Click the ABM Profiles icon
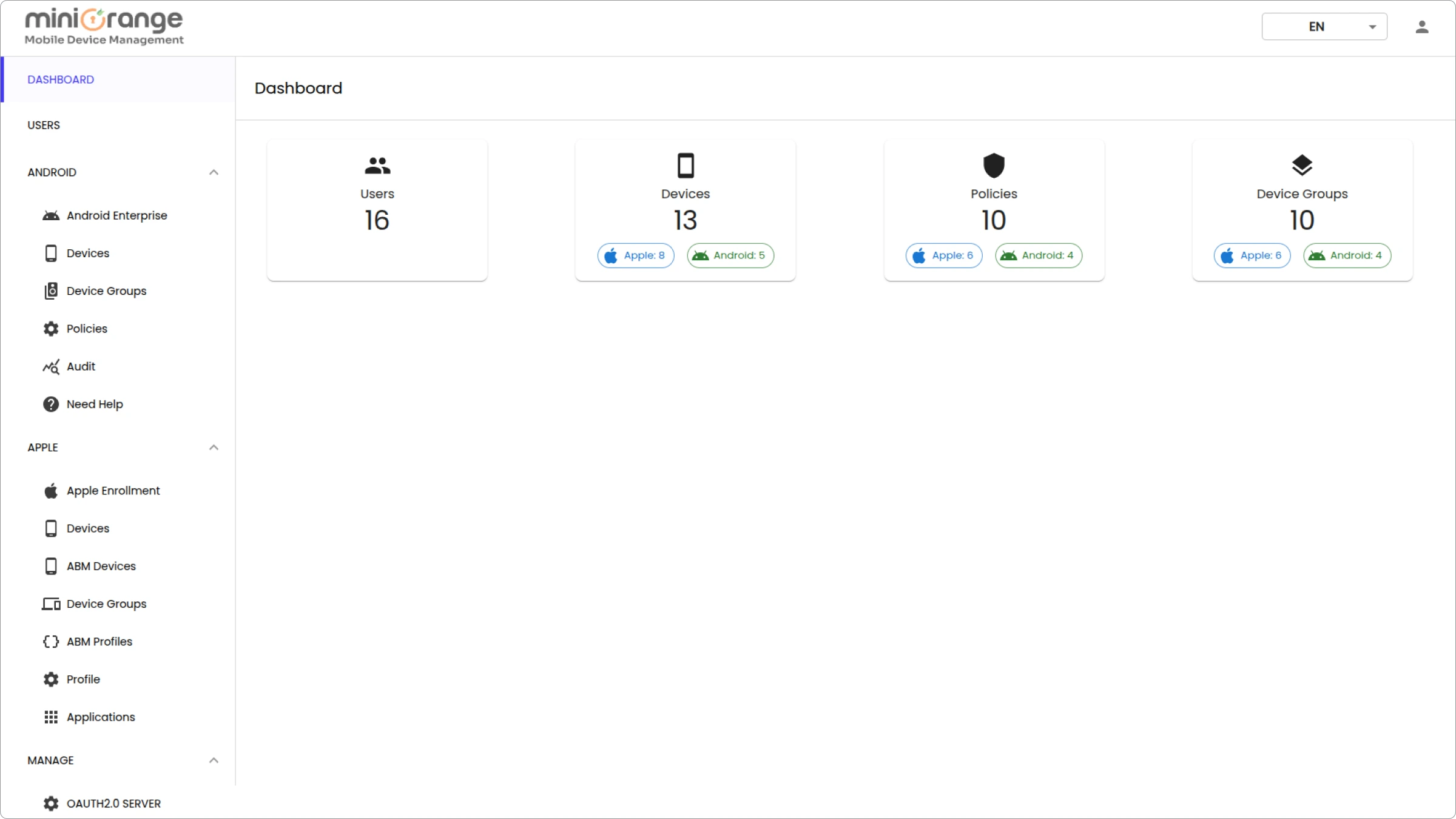1456x819 pixels. pos(52,641)
